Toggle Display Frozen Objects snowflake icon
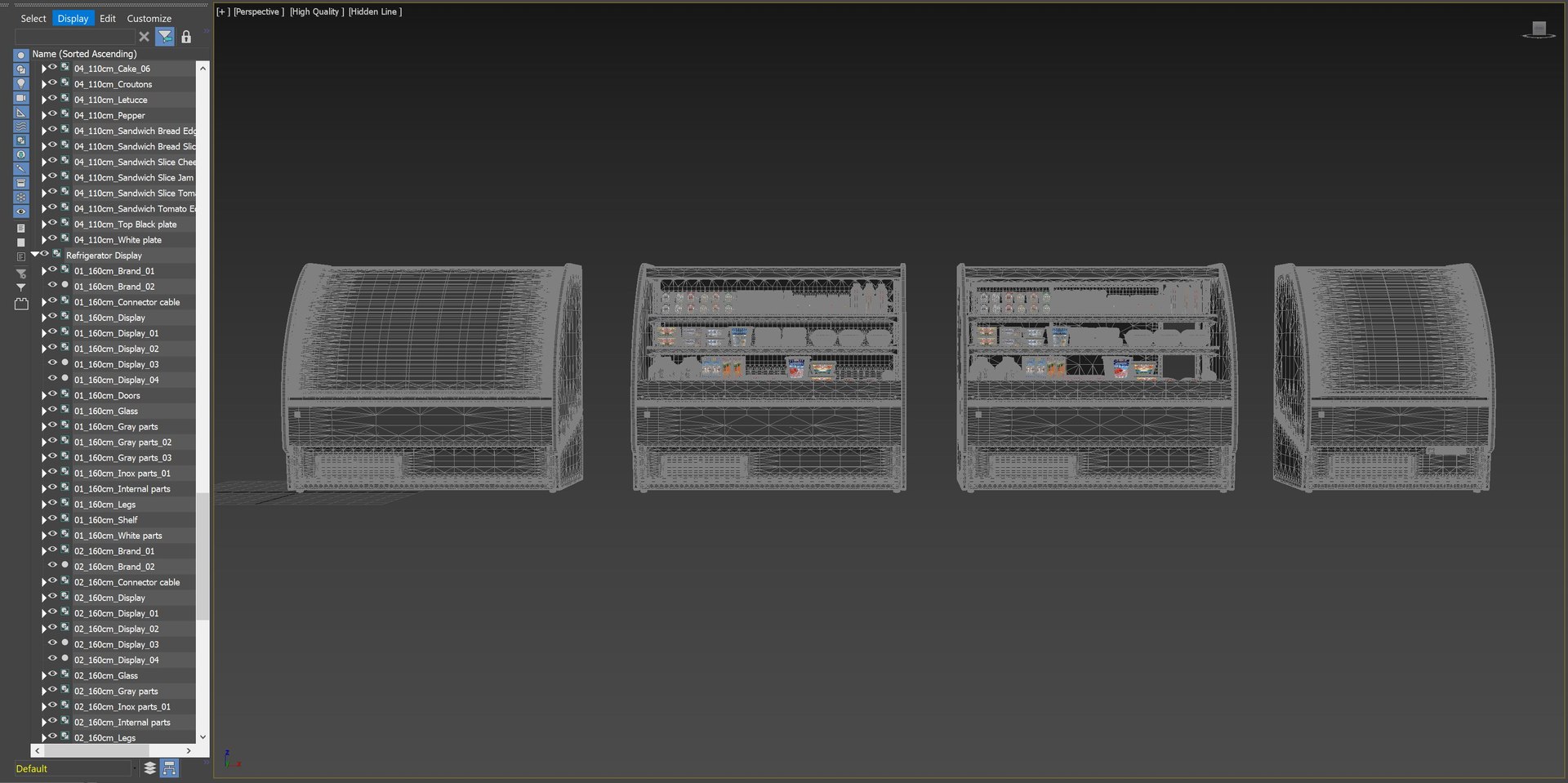1568x783 pixels. click(21, 197)
